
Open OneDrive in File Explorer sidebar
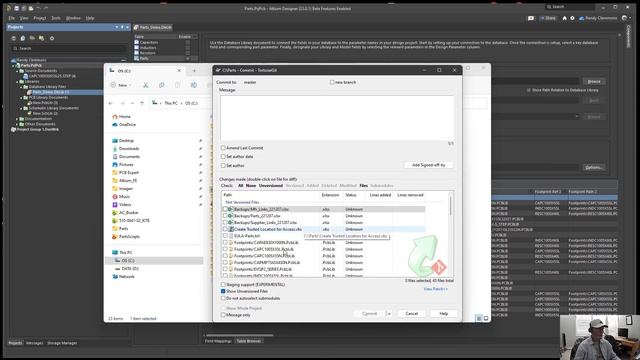[x=124, y=124]
